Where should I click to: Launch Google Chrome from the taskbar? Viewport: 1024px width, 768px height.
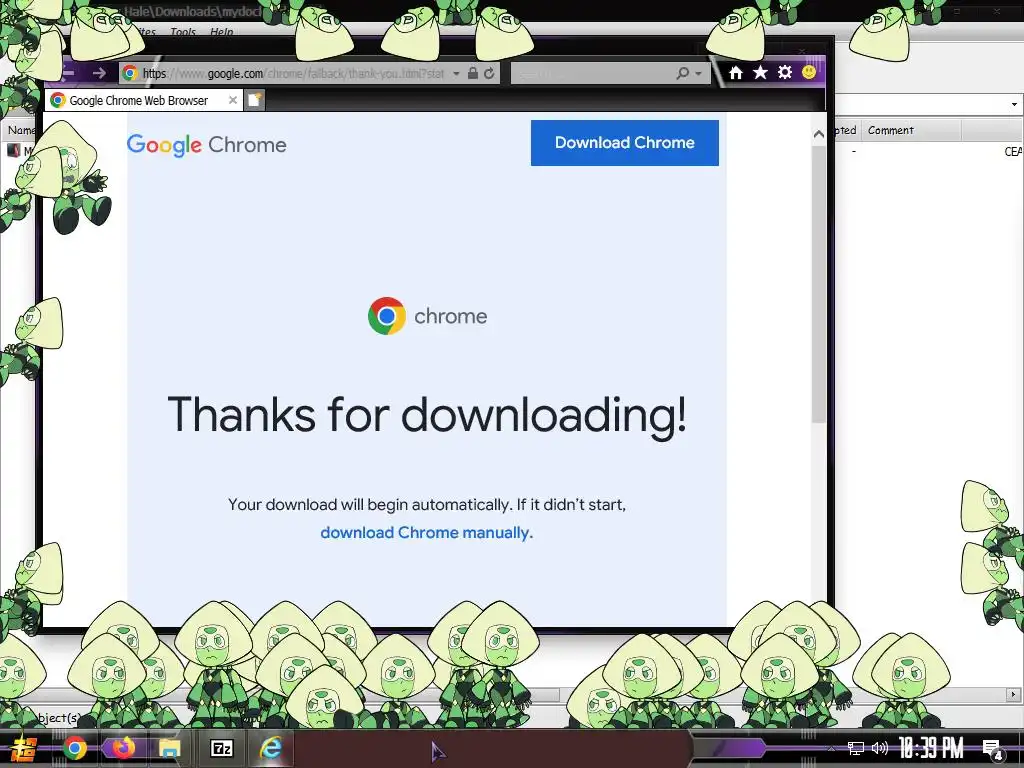[75, 748]
